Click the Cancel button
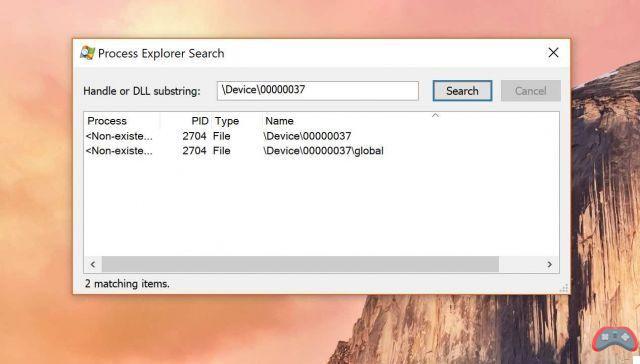Screen dimensions: 640x364 531,91
